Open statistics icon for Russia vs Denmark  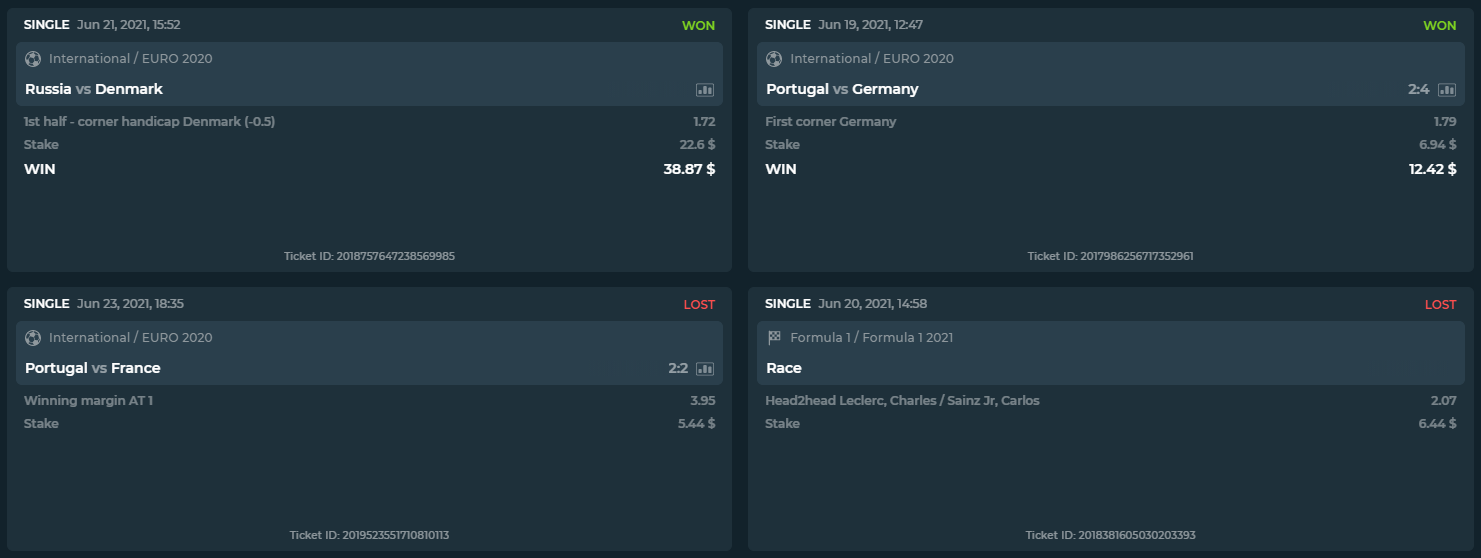coord(705,90)
